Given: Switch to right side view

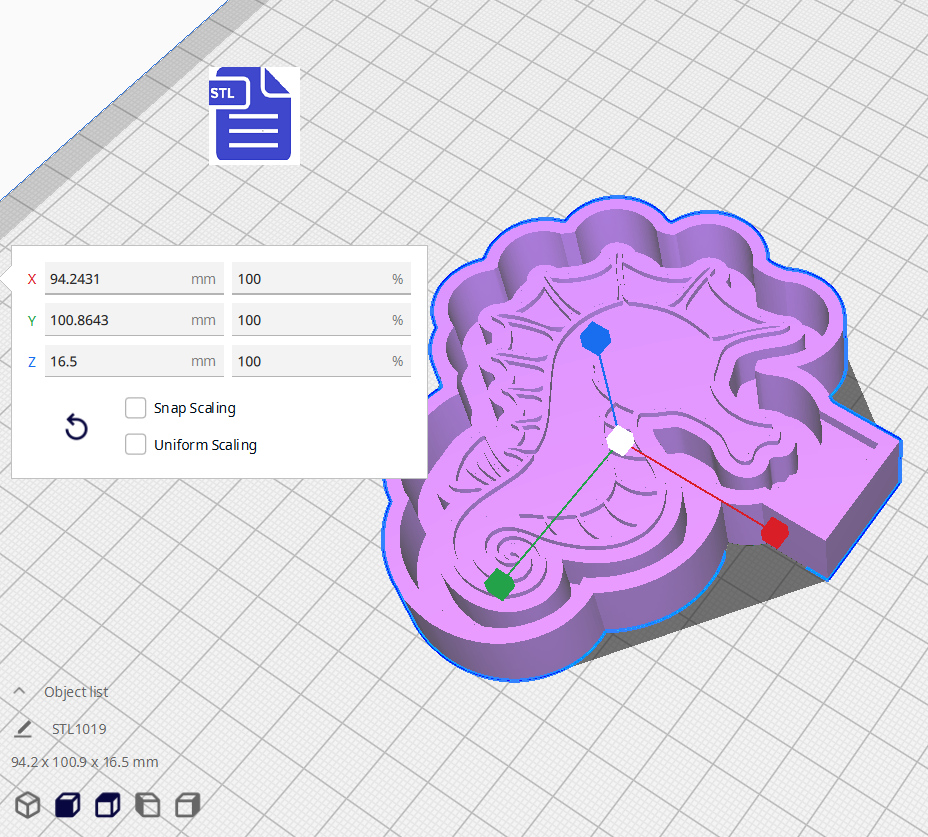Looking at the screenshot, I should pyautogui.click(x=187, y=805).
